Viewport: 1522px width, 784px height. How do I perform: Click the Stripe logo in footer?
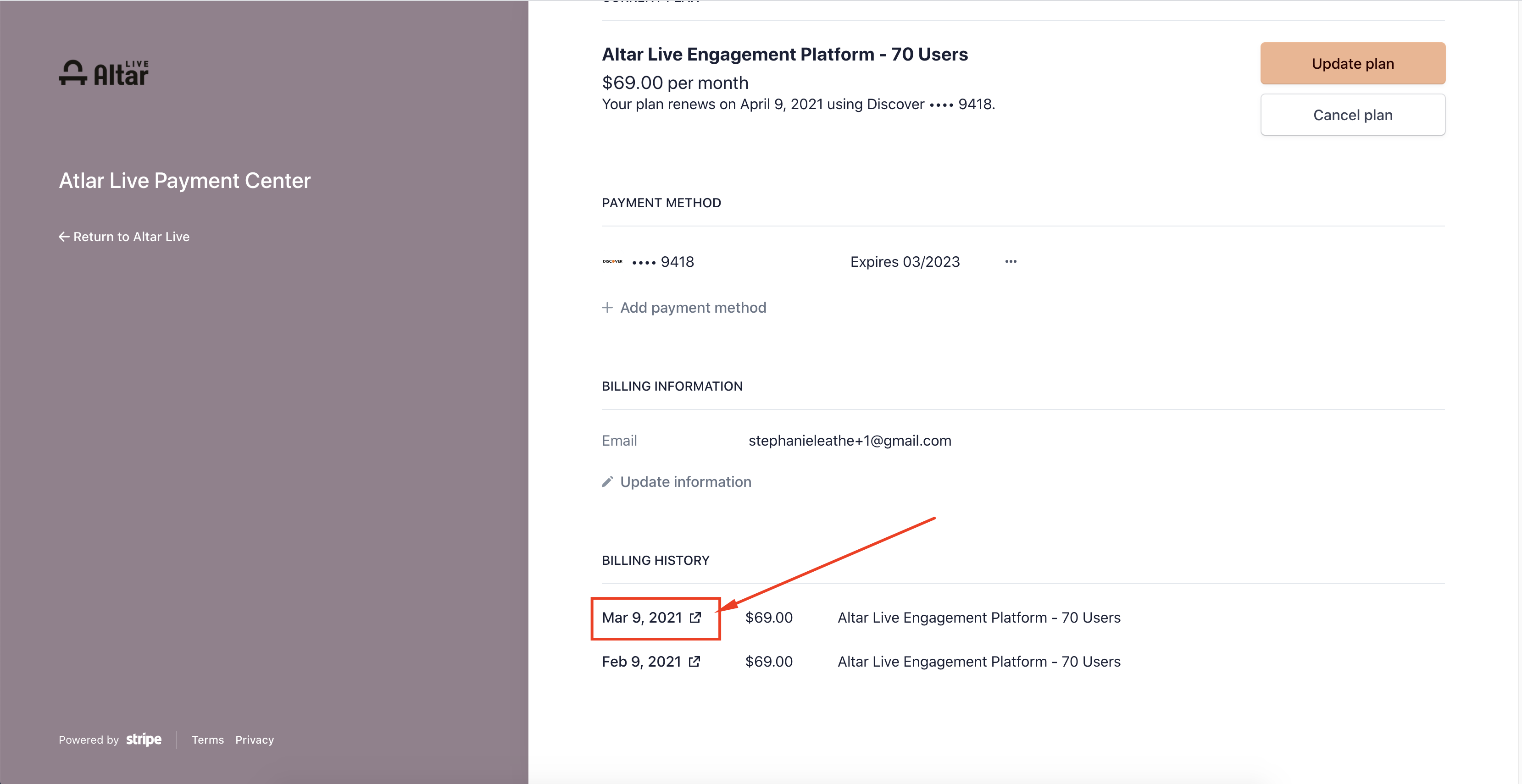click(x=144, y=740)
